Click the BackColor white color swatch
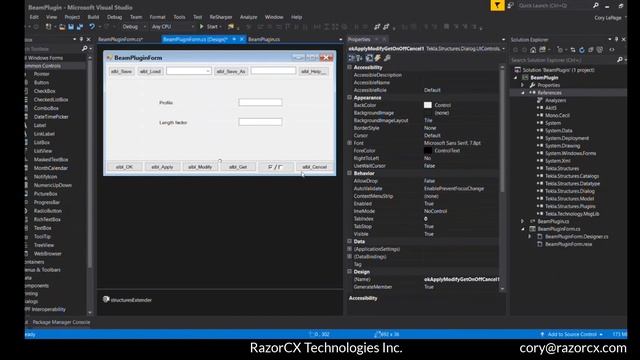640x360 pixels. [x=427, y=105]
